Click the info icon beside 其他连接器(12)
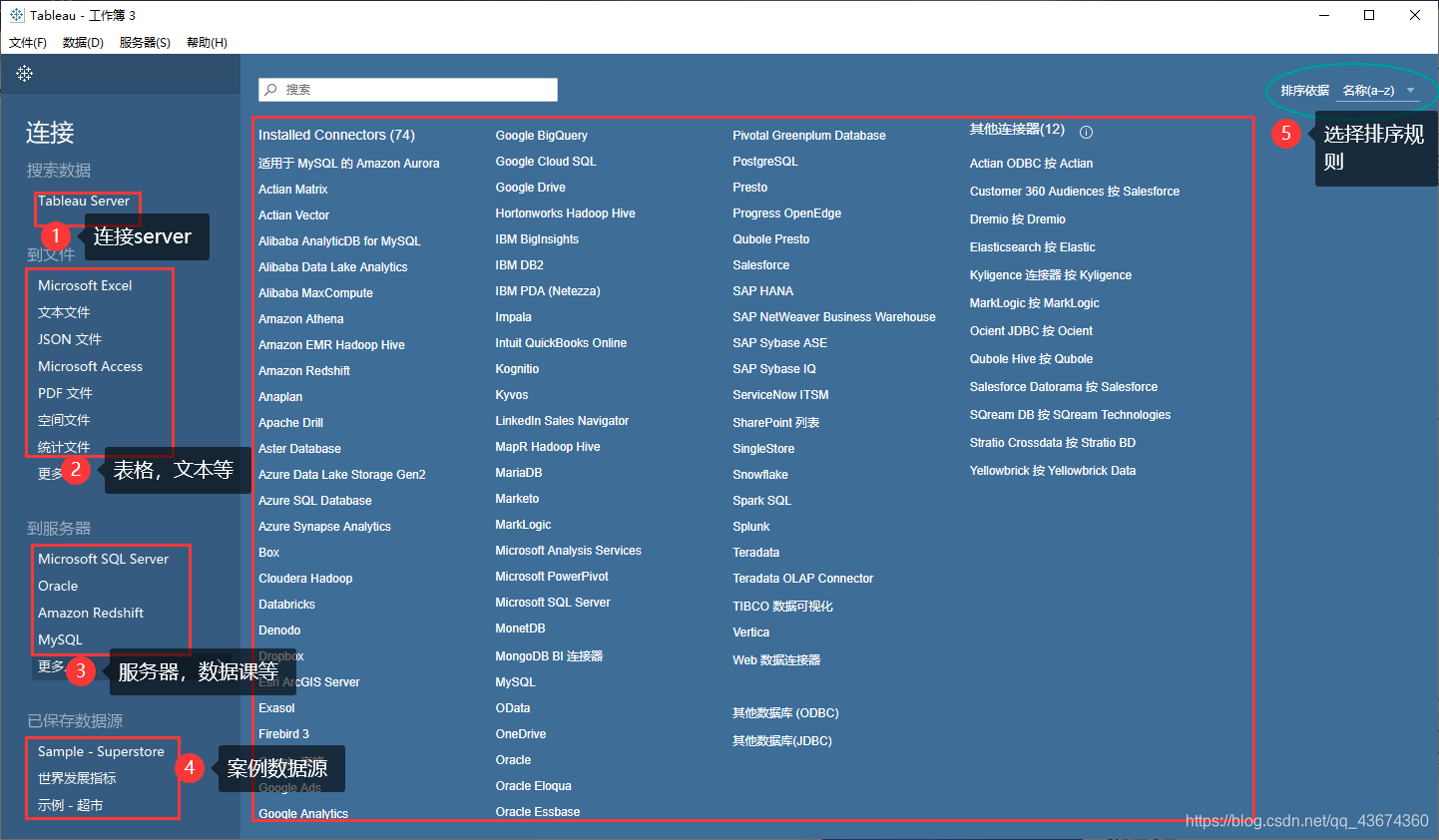 coord(1087,132)
